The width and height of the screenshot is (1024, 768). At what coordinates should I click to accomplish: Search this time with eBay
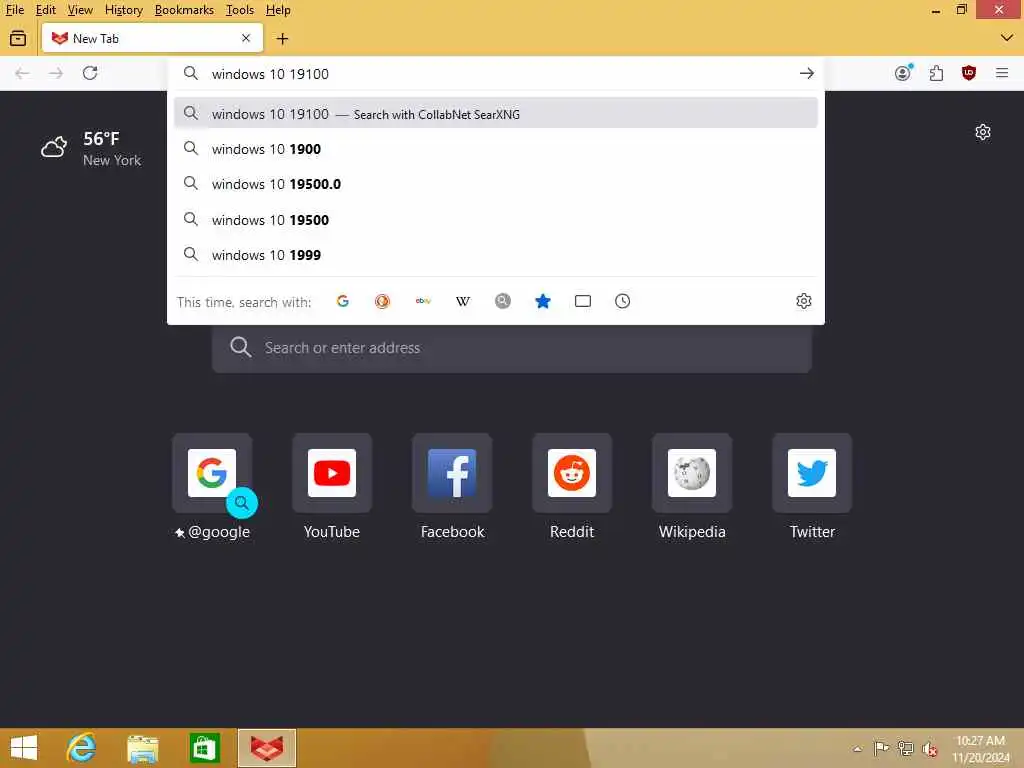[x=423, y=301]
